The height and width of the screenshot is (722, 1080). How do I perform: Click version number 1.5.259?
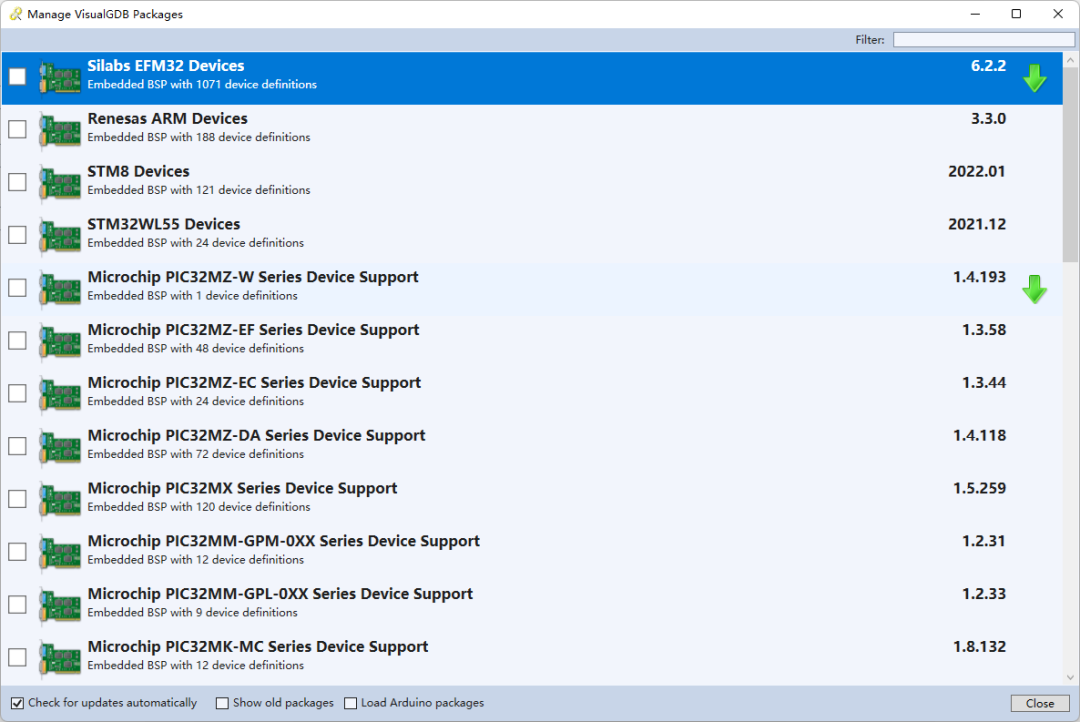(979, 488)
